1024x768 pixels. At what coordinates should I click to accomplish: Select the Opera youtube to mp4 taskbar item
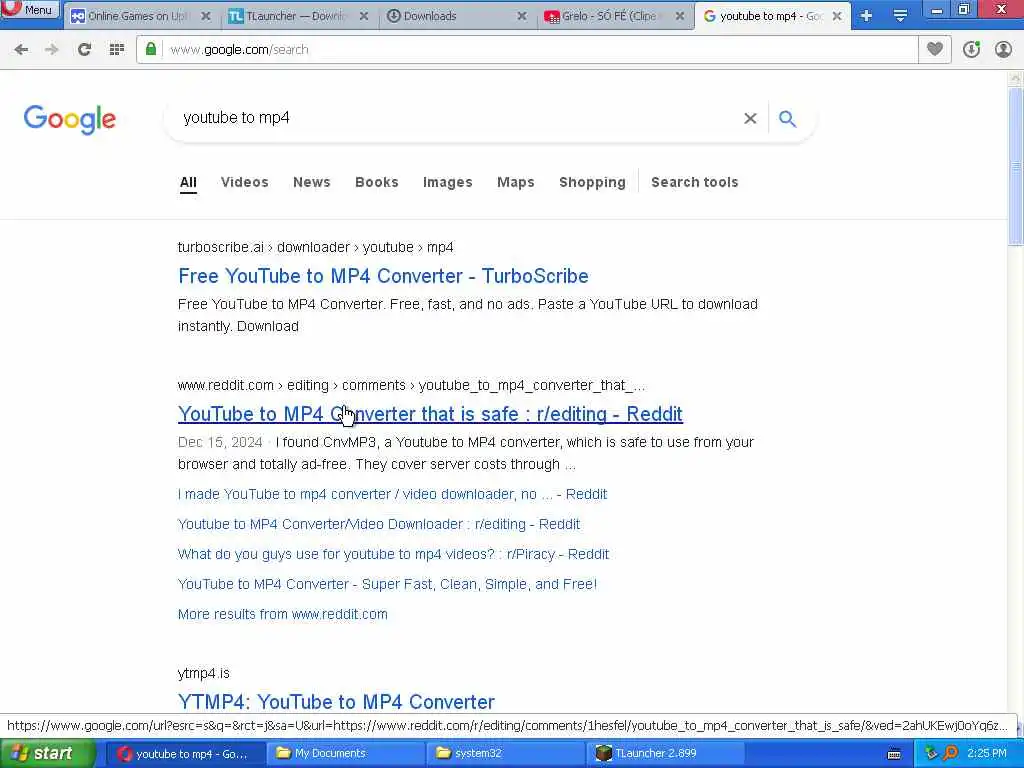click(184, 754)
